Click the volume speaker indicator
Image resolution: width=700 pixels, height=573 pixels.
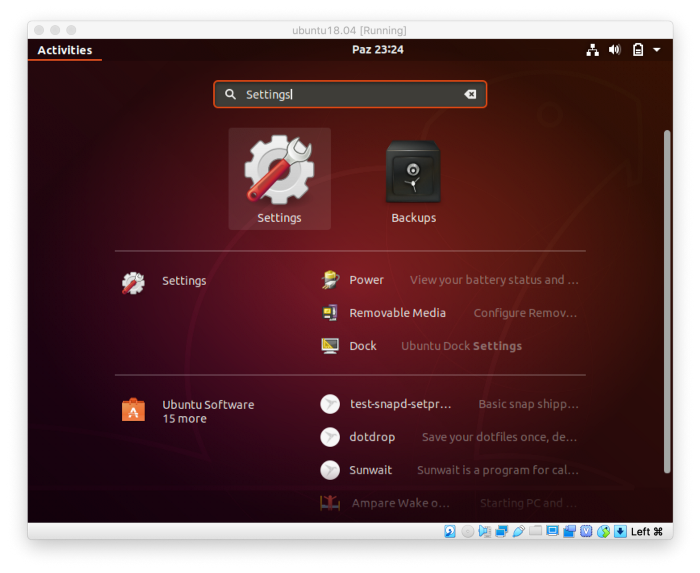[615, 50]
